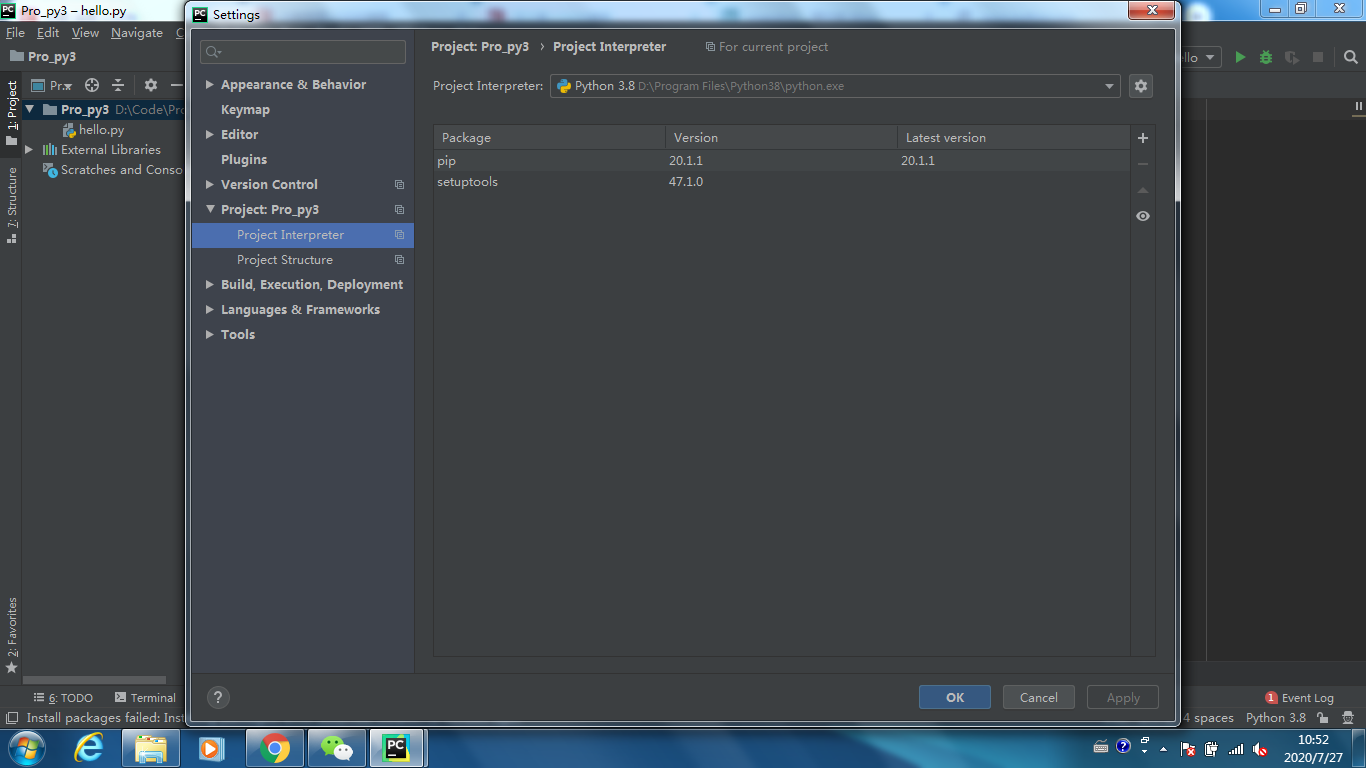This screenshot has width=1366, height=768.
Task: Click the plus icon to install package
Action: coord(1143,138)
